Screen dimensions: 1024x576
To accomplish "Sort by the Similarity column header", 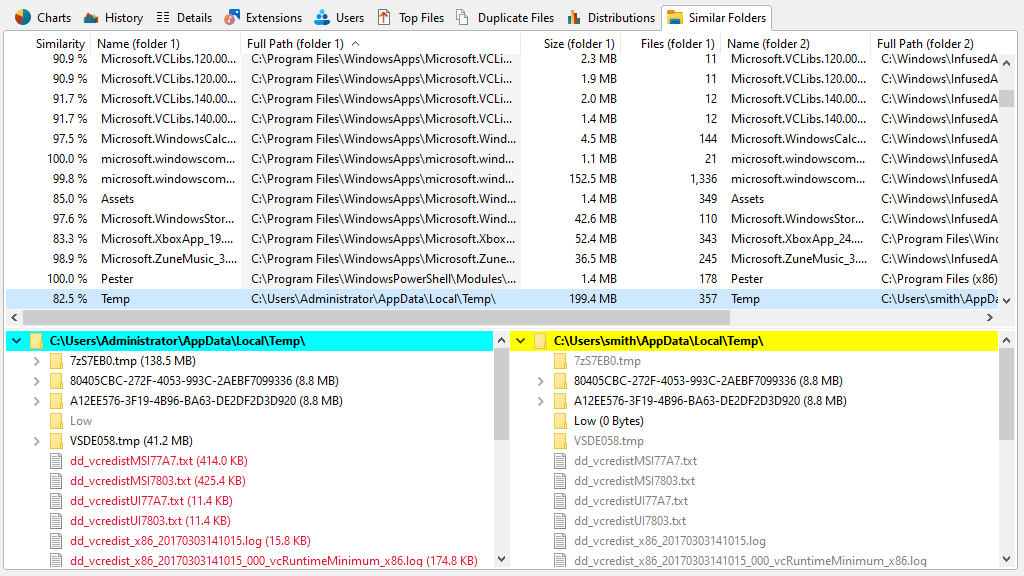I will [x=49, y=44].
